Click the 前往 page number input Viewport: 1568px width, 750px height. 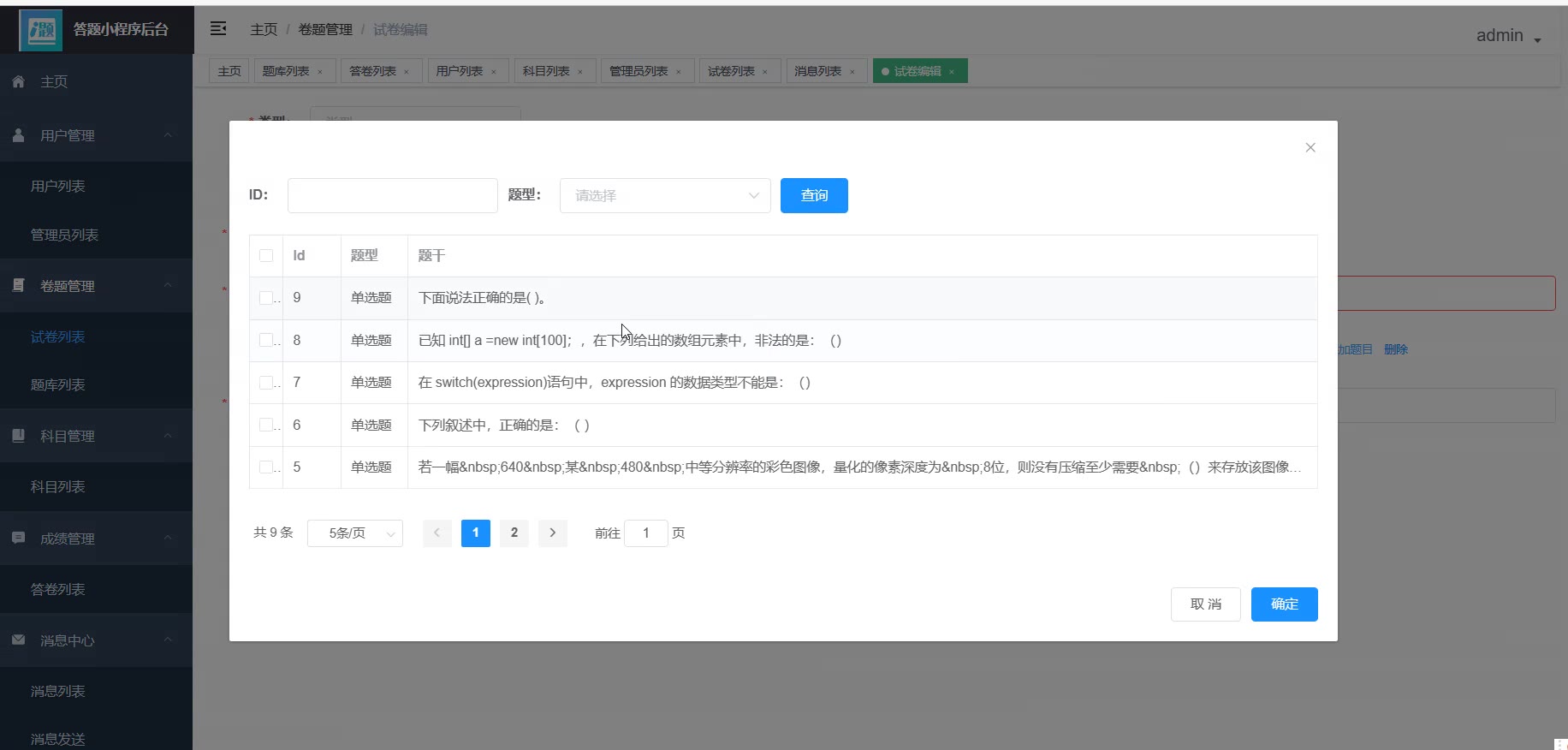[646, 533]
